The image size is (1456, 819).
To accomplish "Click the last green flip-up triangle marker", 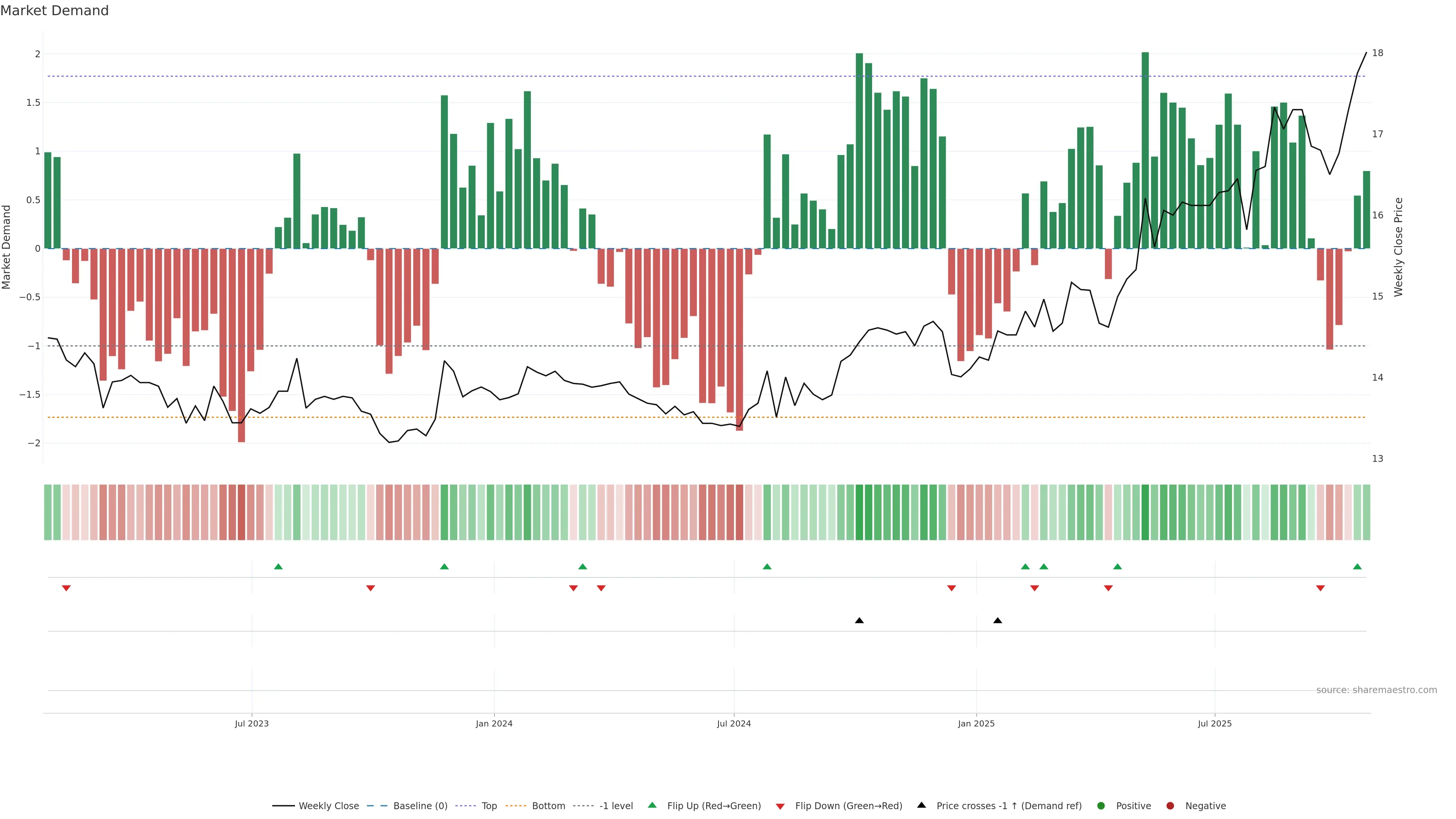I will 1357,567.
